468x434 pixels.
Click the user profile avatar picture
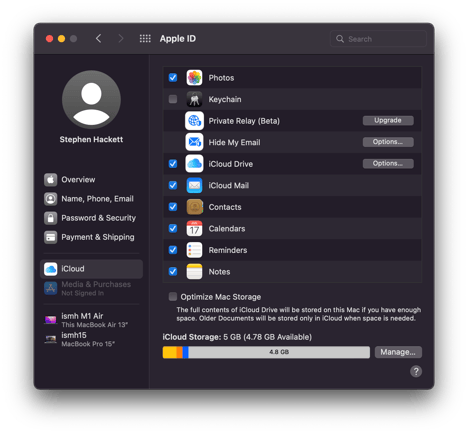91,99
